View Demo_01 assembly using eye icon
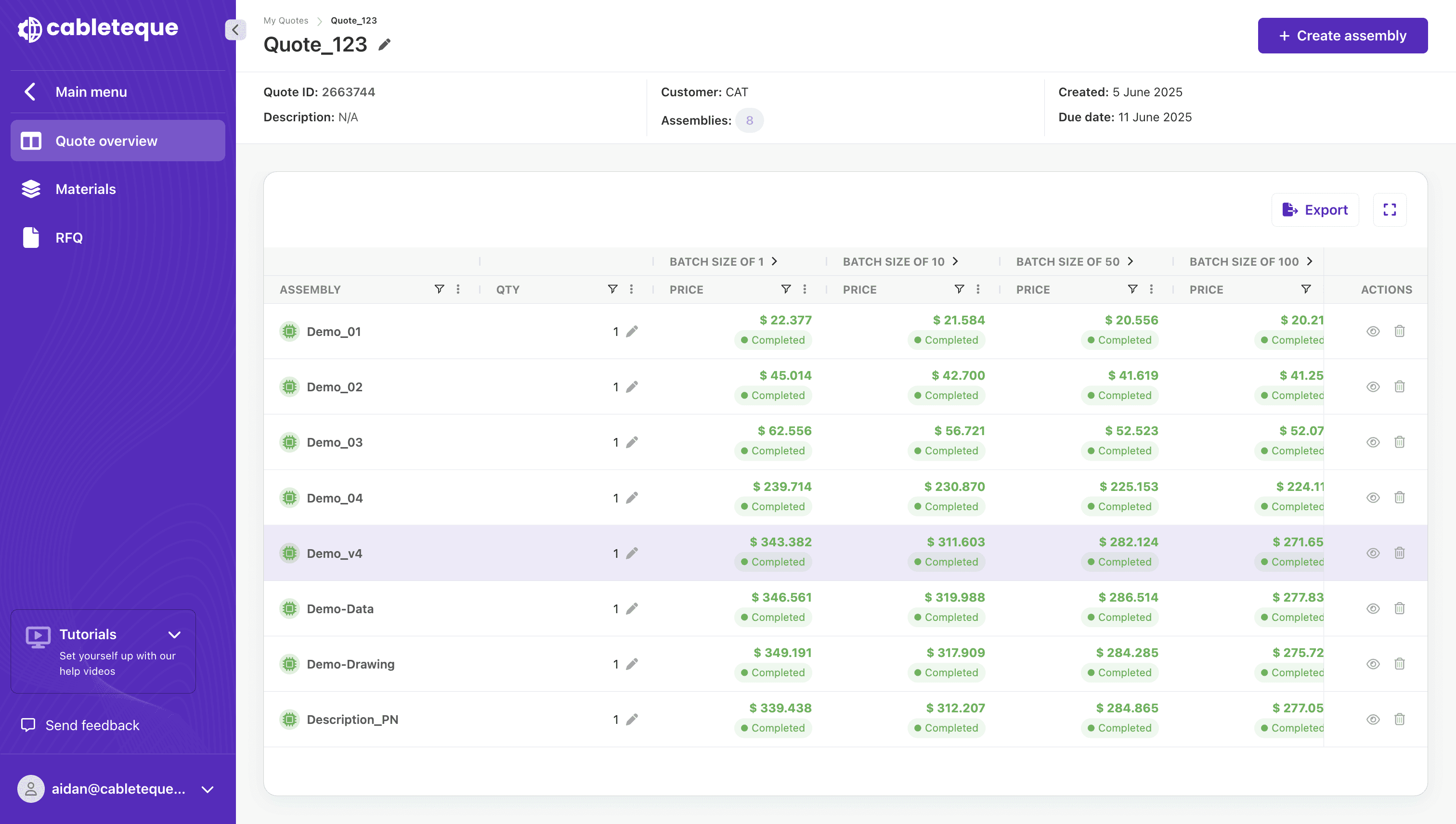This screenshot has height=824, width=1456. [x=1373, y=332]
